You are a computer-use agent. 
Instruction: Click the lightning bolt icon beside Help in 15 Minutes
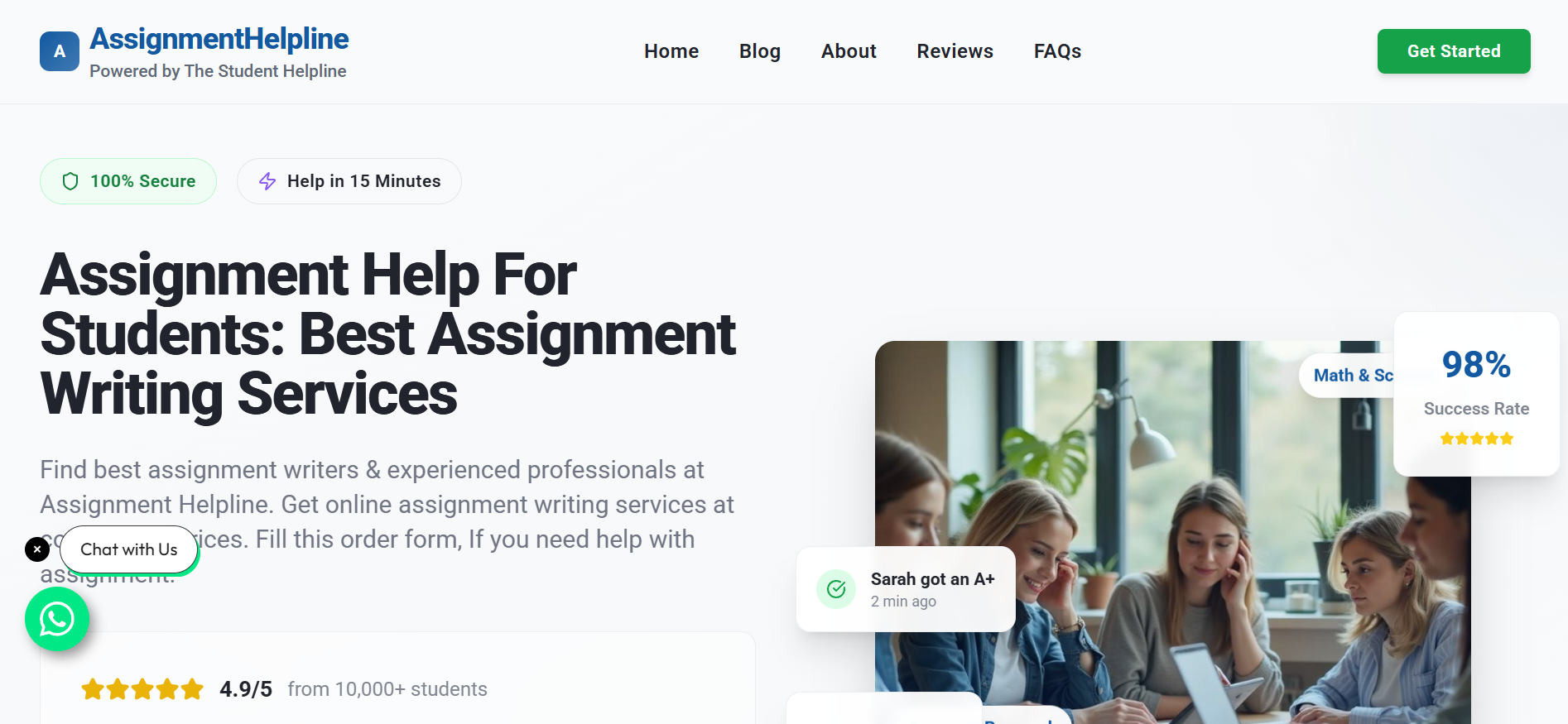[267, 181]
